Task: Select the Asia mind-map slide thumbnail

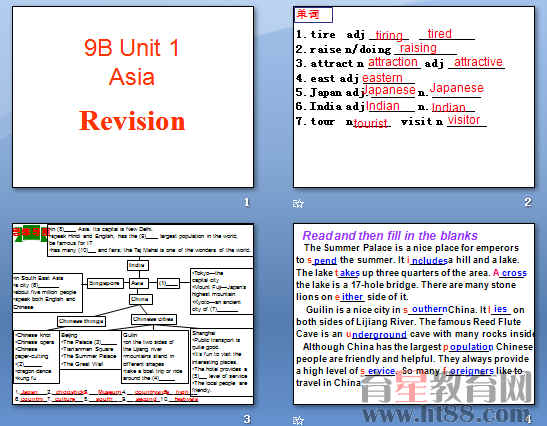Action: [x=133, y=314]
